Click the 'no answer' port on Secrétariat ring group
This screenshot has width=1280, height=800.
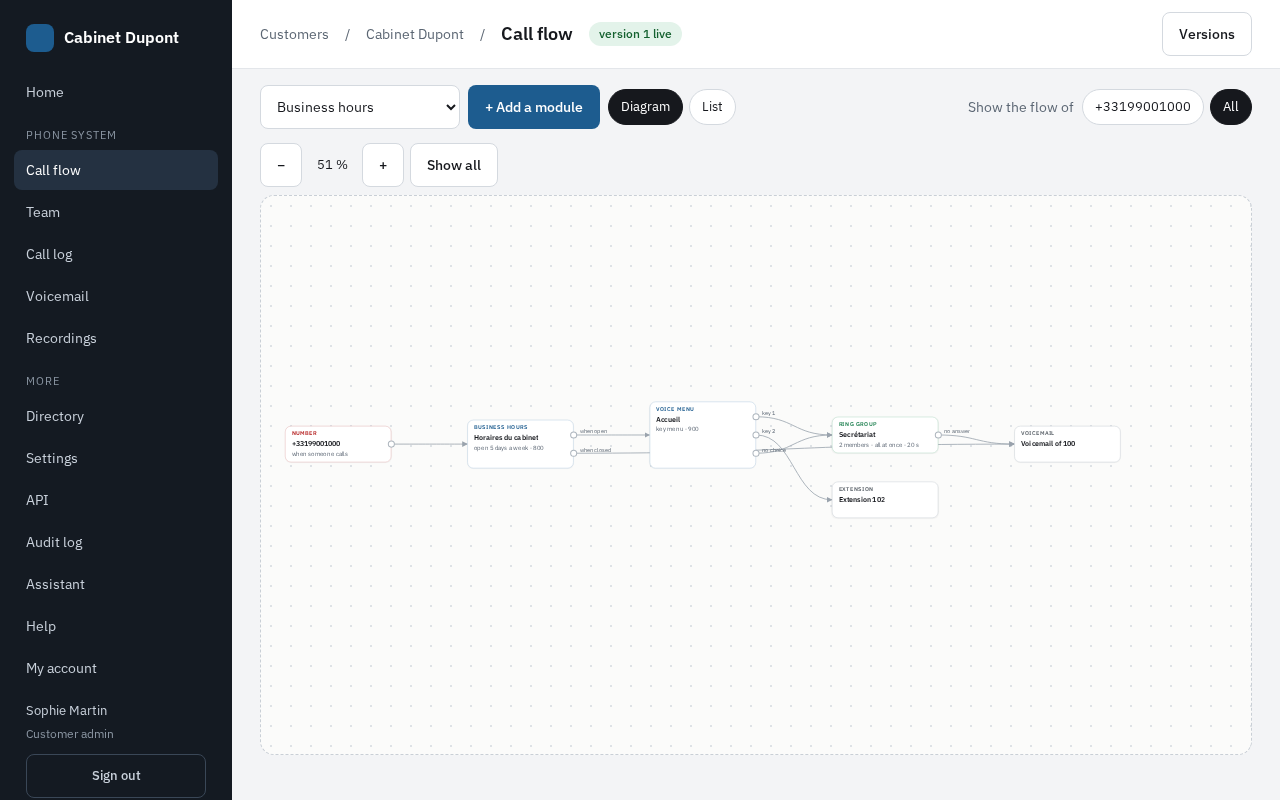click(937, 435)
